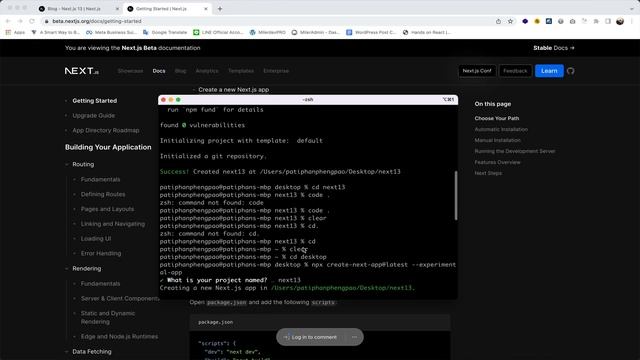
Task: Jump to Next Steps section
Action: (x=488, y=173)
